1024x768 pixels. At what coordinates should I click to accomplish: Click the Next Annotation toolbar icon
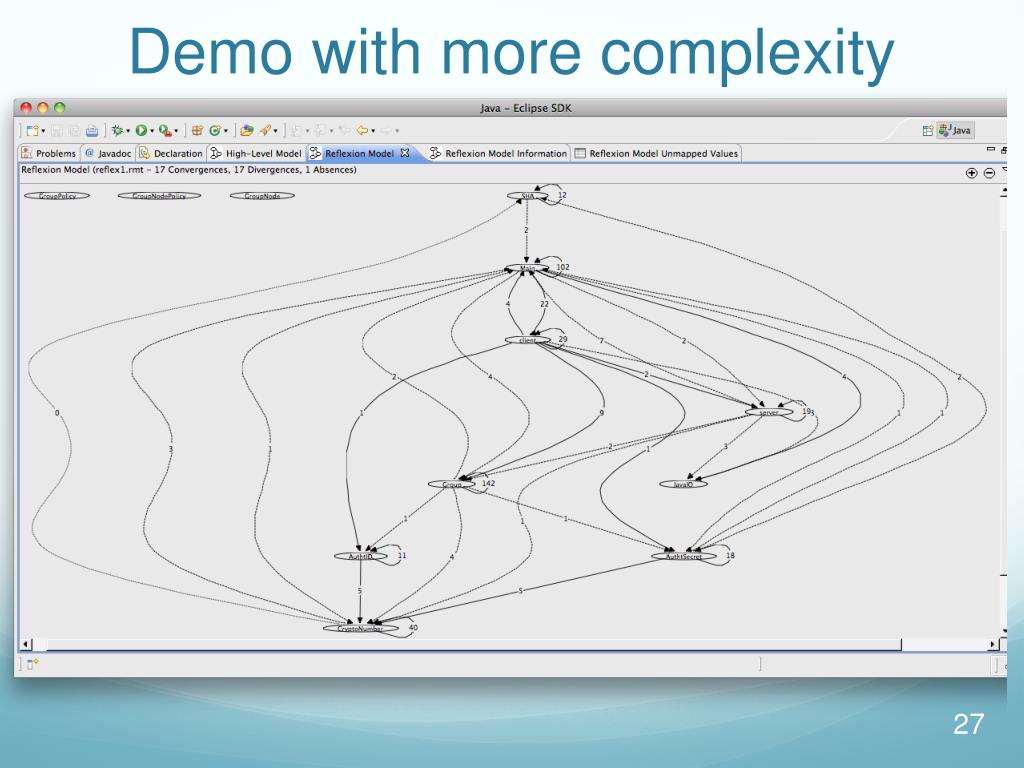[x=296, y=131]
